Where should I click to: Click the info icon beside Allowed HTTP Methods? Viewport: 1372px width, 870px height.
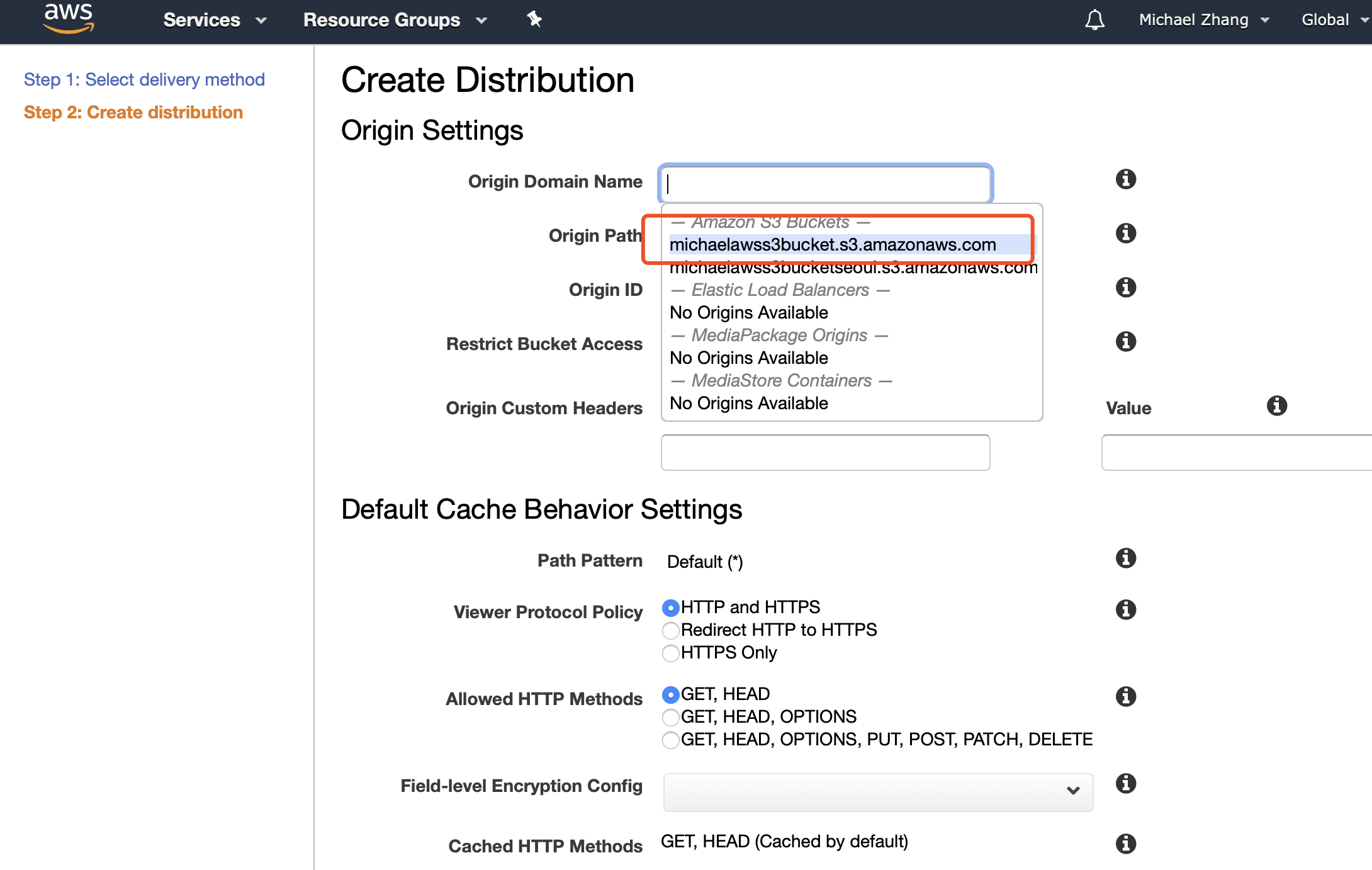click(x=1125, y=697)
